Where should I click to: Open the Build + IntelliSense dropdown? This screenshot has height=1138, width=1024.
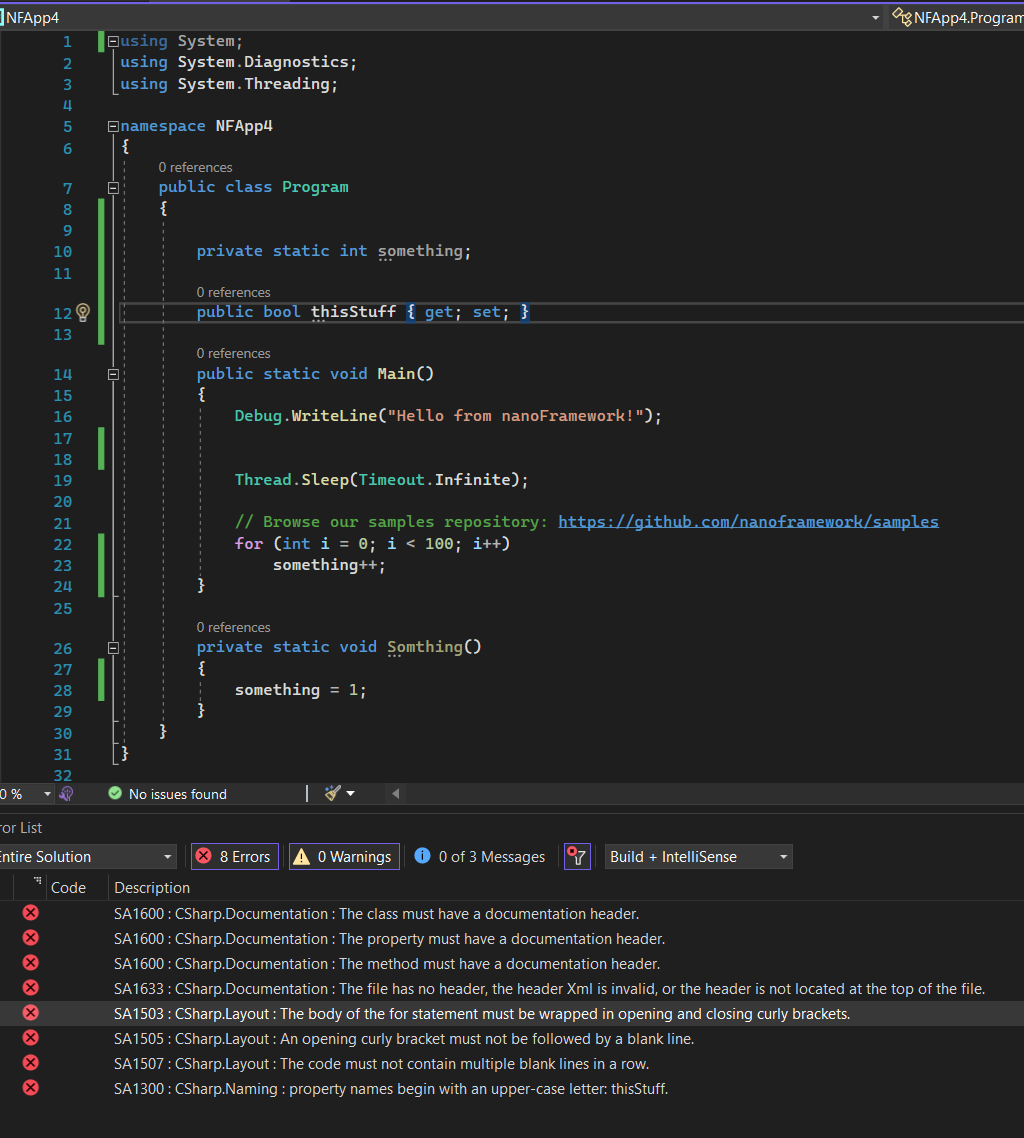click(698, 856)
